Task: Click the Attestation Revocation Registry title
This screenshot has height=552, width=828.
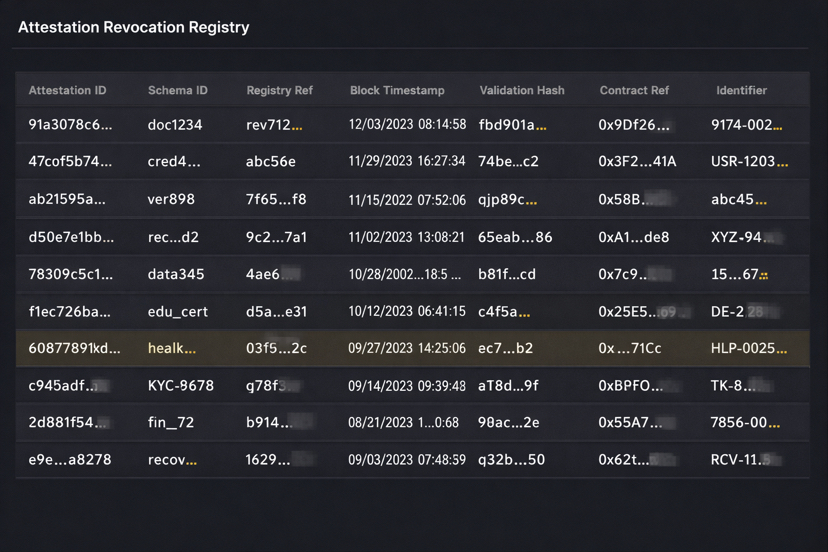Action: [133, 27]
